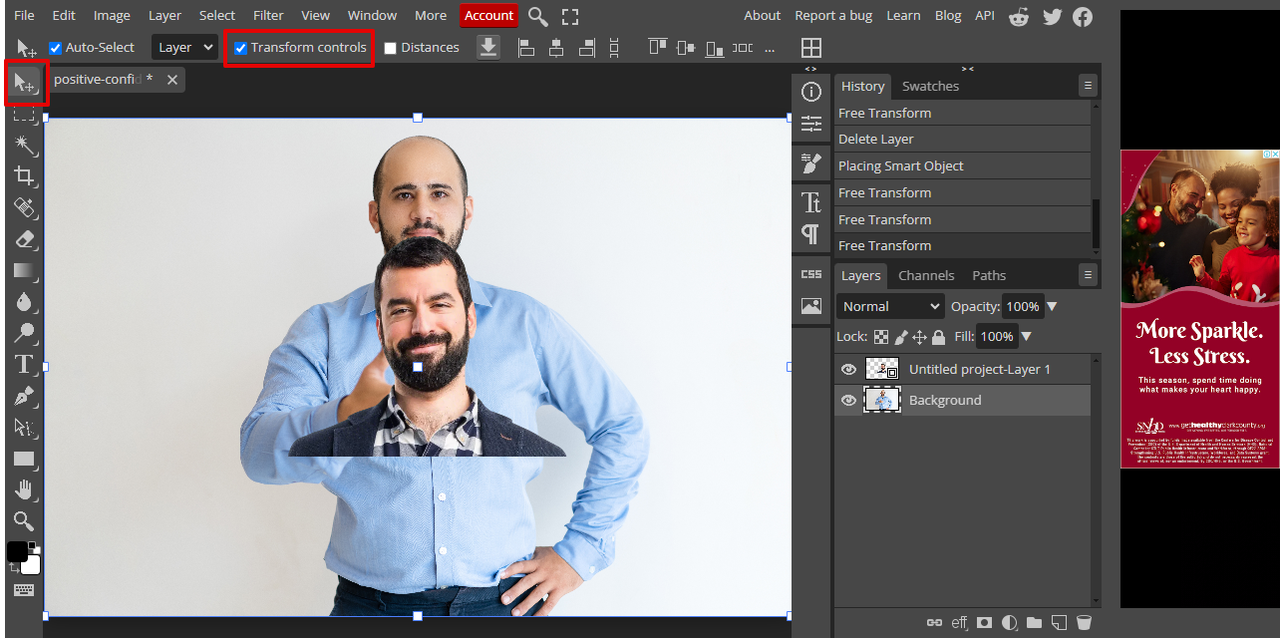This screenshot has width=1280, height=638.
Task: Select the Path Select tool
Action: (25, 427)
